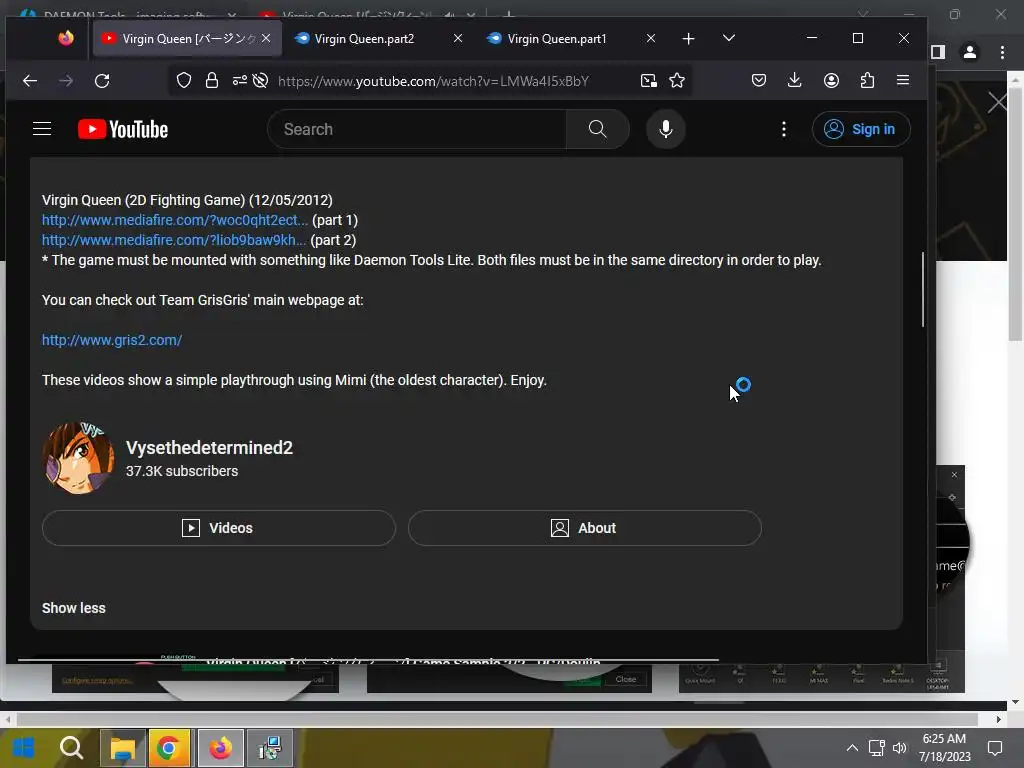Expand the list all tabs chevron
Screen dimensions: 1024x768
(x=729, y=38)
